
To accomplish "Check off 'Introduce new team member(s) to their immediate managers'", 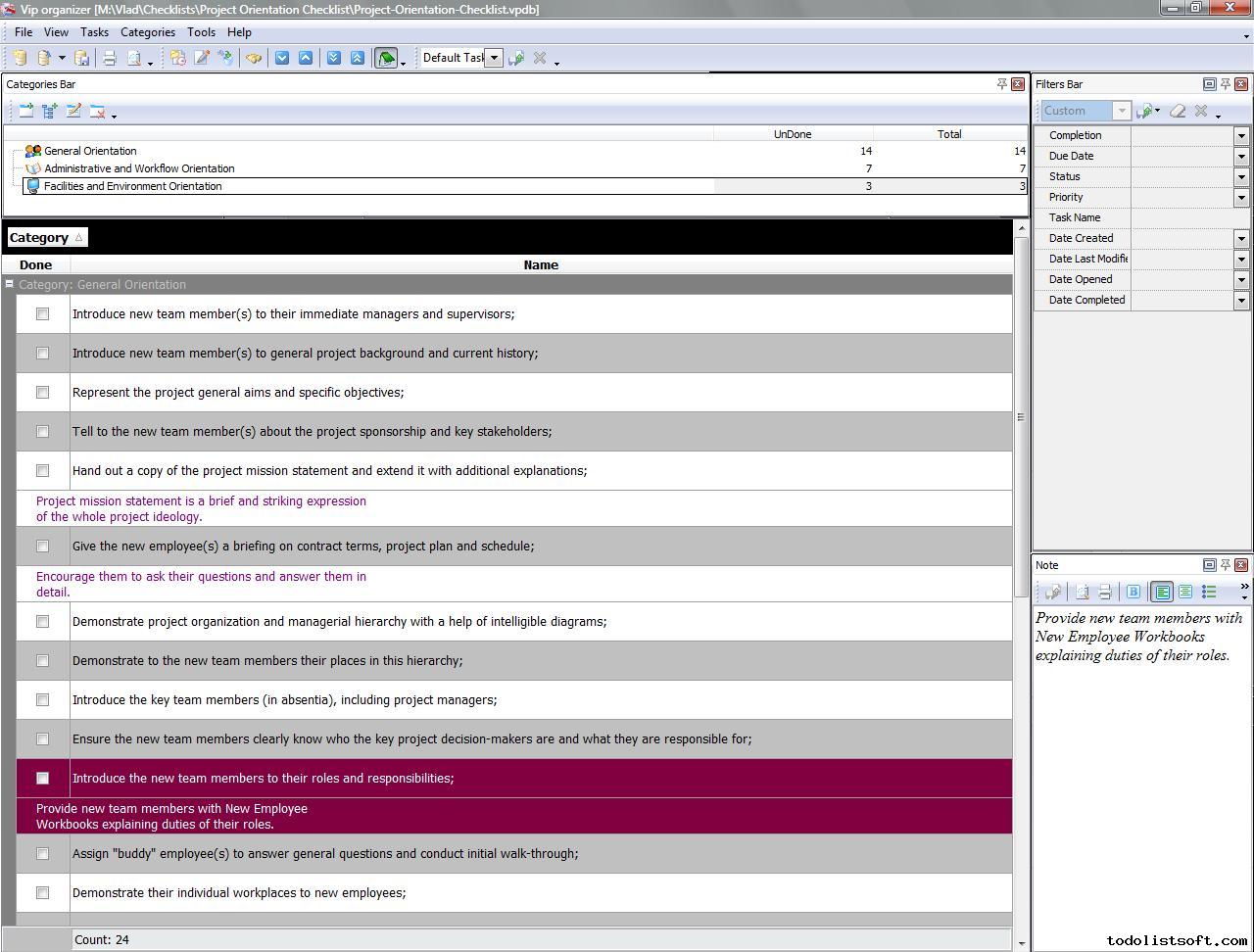I will click(x=42, y=314).
